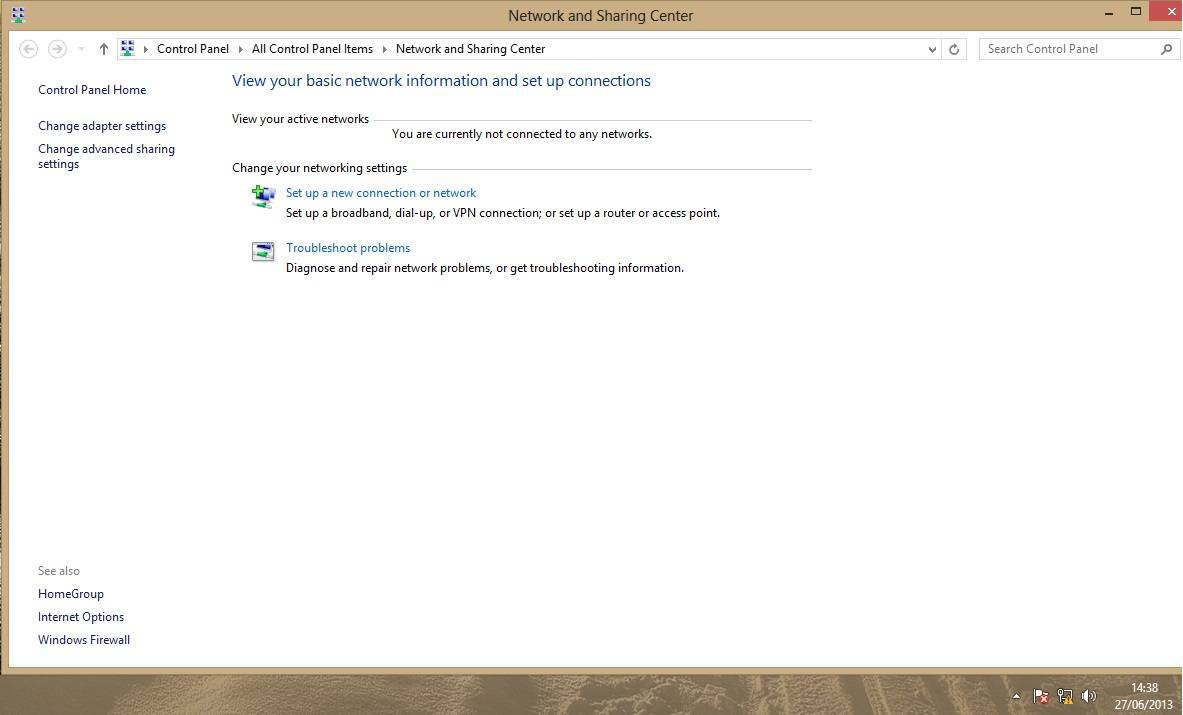Screen dimensions: 1183x715
Task: Open Change advanced sharing settings
Action: click(106, 156)
